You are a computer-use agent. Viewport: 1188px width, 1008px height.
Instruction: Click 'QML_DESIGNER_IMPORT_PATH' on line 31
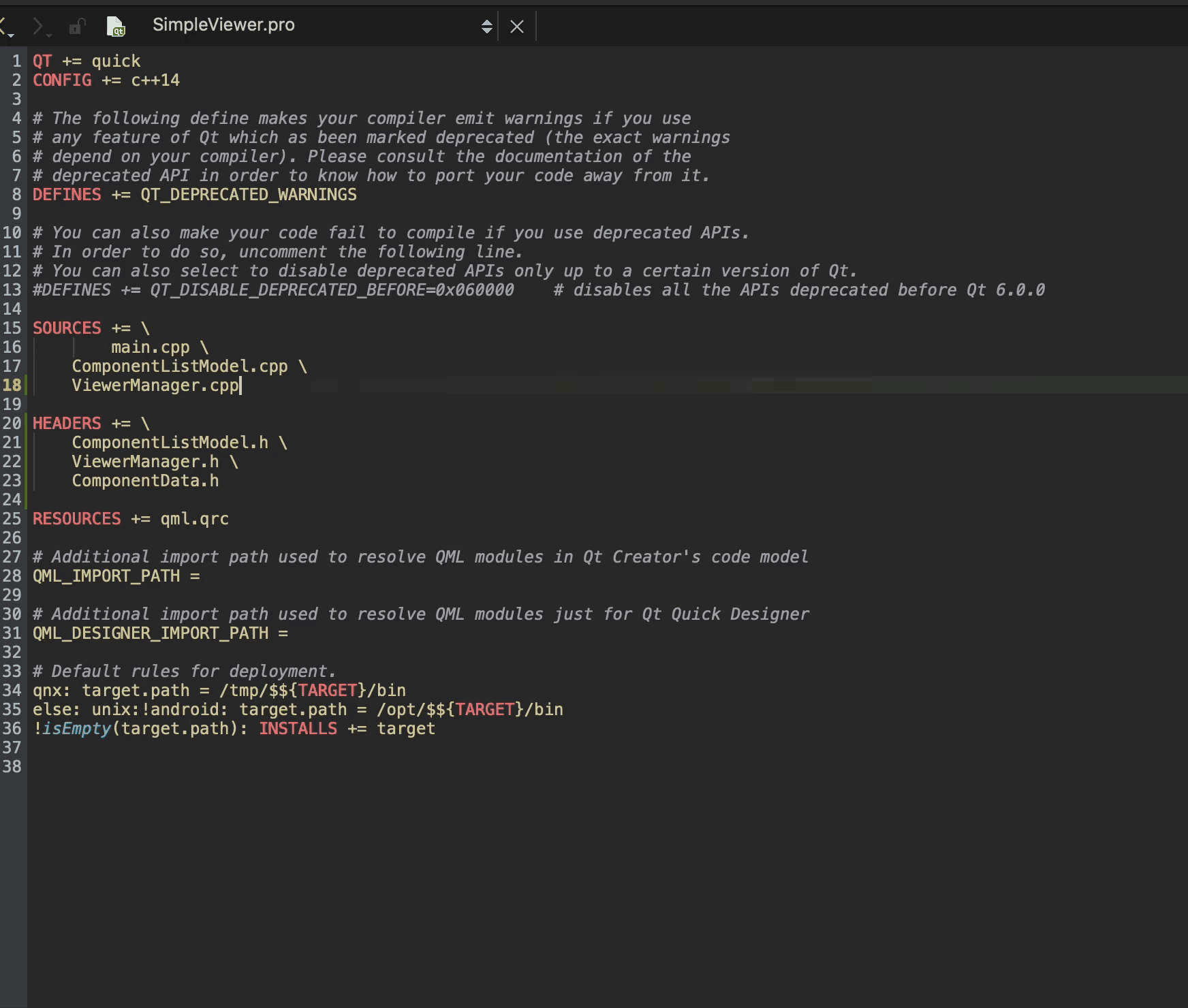coord(151,633)
